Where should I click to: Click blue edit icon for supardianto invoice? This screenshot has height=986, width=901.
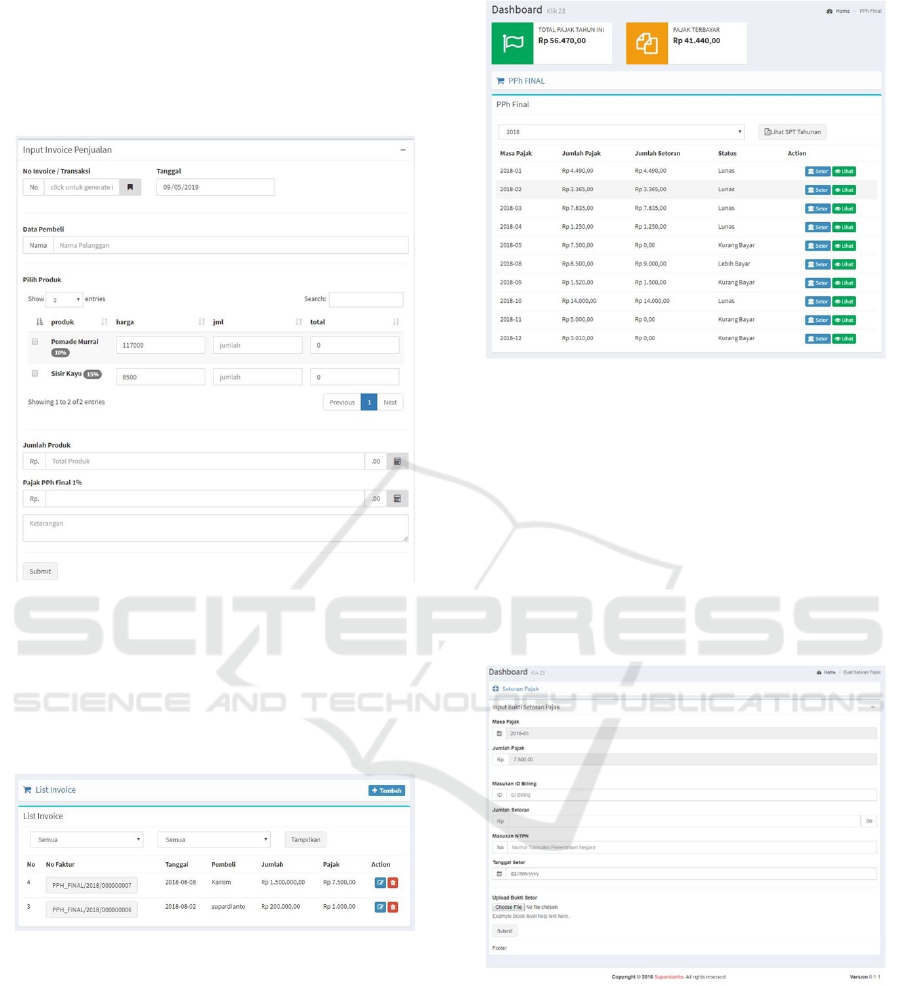click(x=380, y=906)
